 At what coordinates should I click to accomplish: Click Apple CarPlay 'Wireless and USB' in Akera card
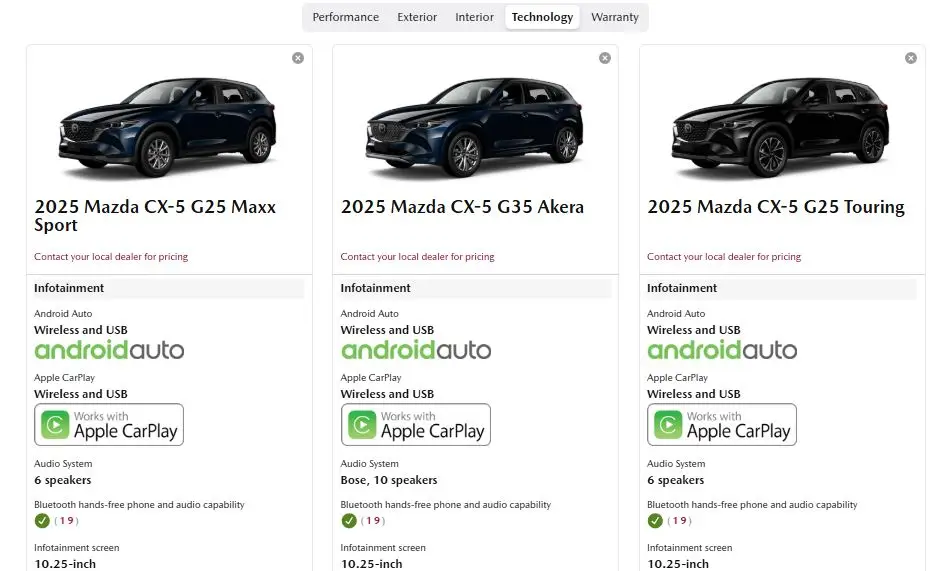pos(387,394)
